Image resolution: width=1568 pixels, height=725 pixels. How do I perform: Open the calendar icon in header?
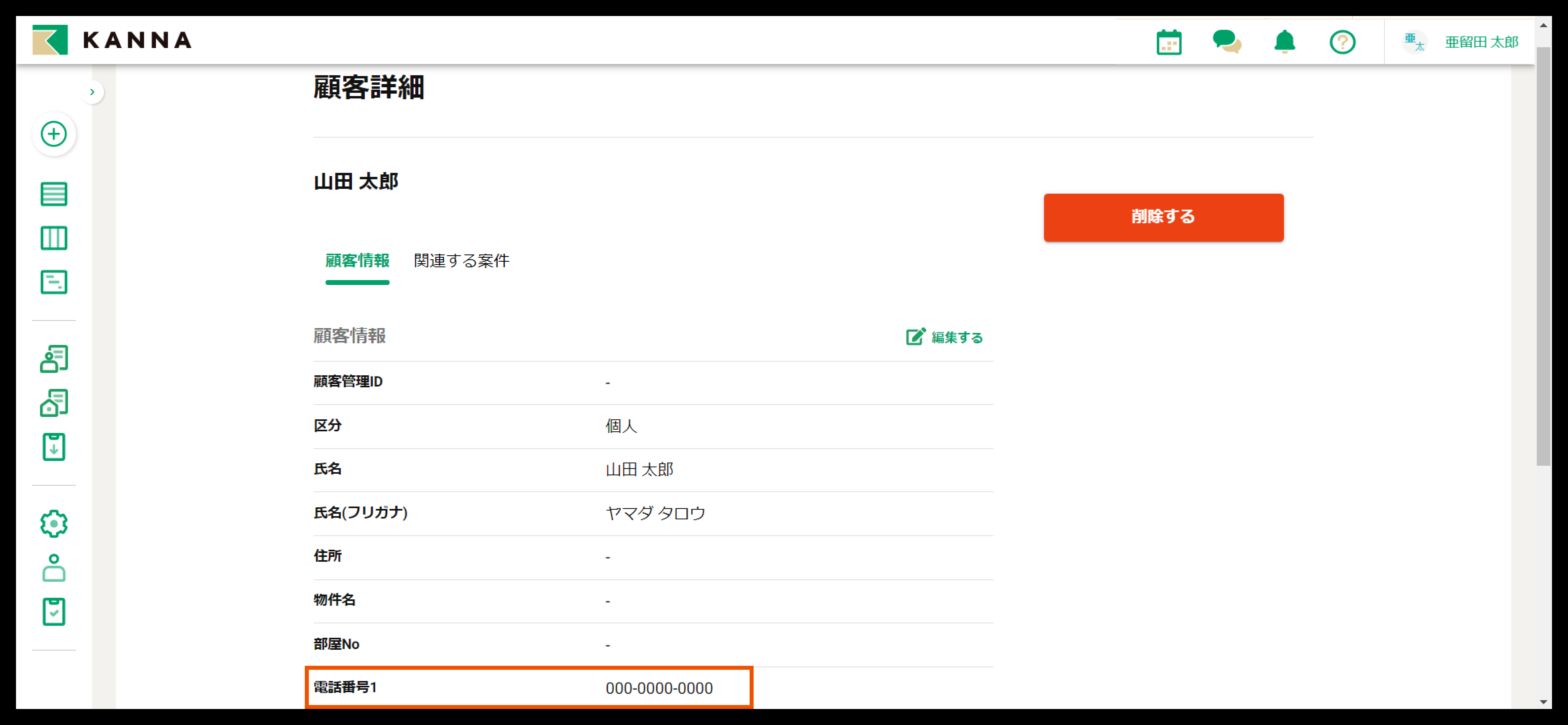pyautogui.click(x=1169, y=42)
